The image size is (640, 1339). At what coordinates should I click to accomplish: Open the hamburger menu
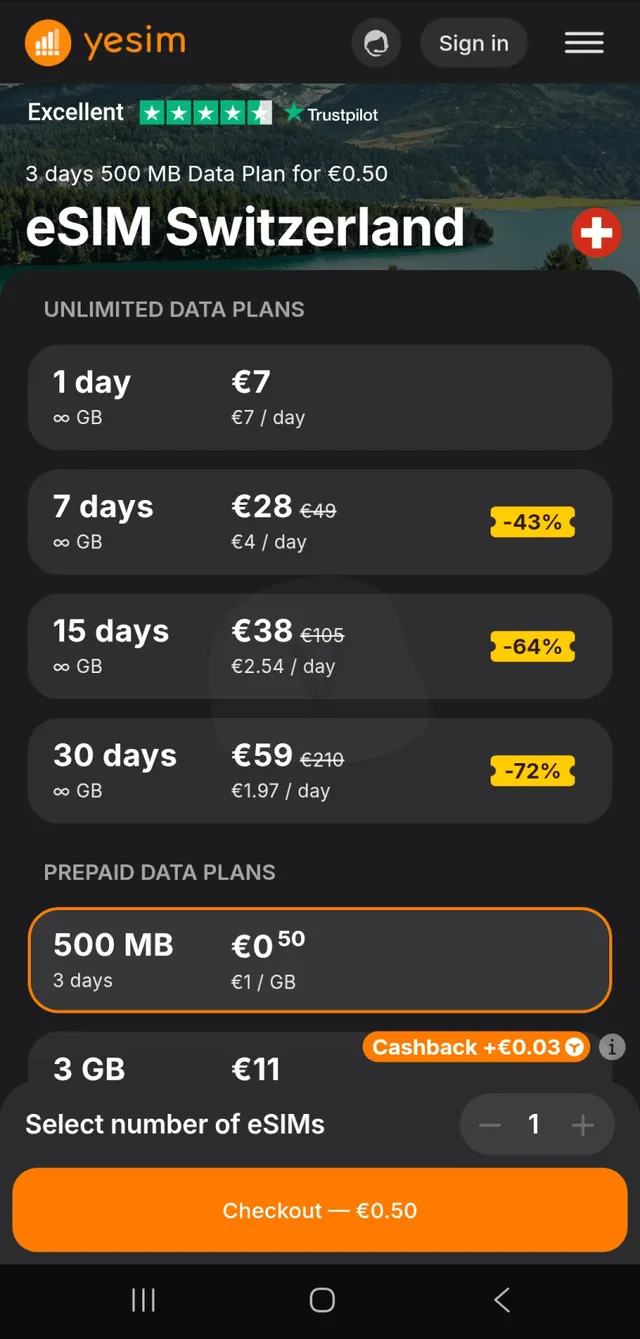pyautogui.click(x=584, y=43)
